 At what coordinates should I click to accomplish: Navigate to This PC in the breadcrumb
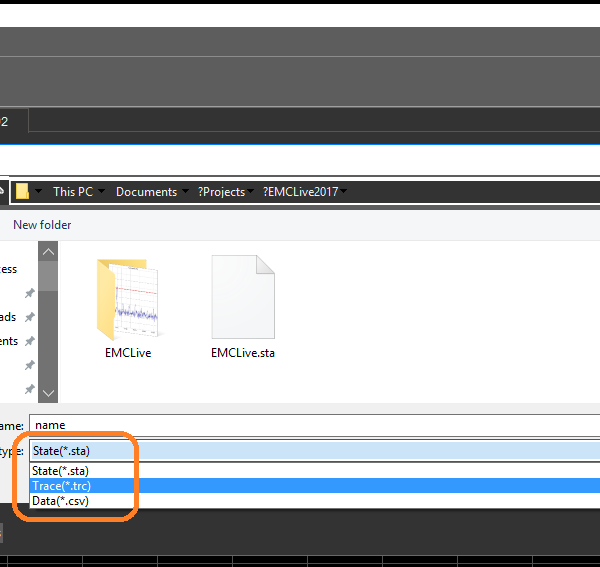point(72,192)
